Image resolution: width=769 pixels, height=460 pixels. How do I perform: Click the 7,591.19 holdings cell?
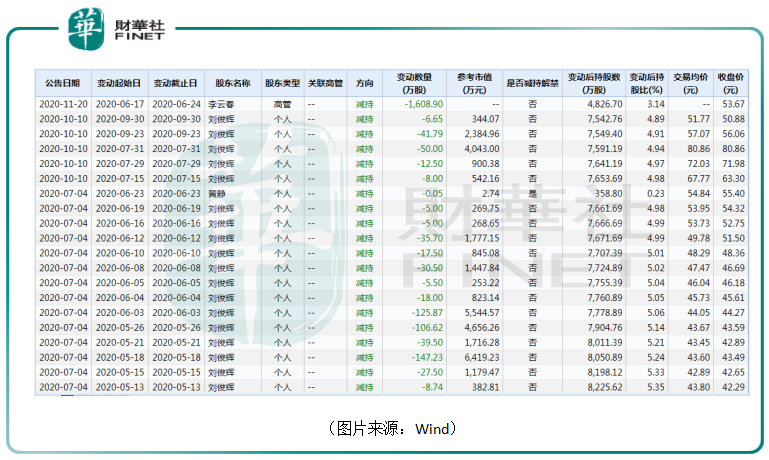(x=605, y=149)
